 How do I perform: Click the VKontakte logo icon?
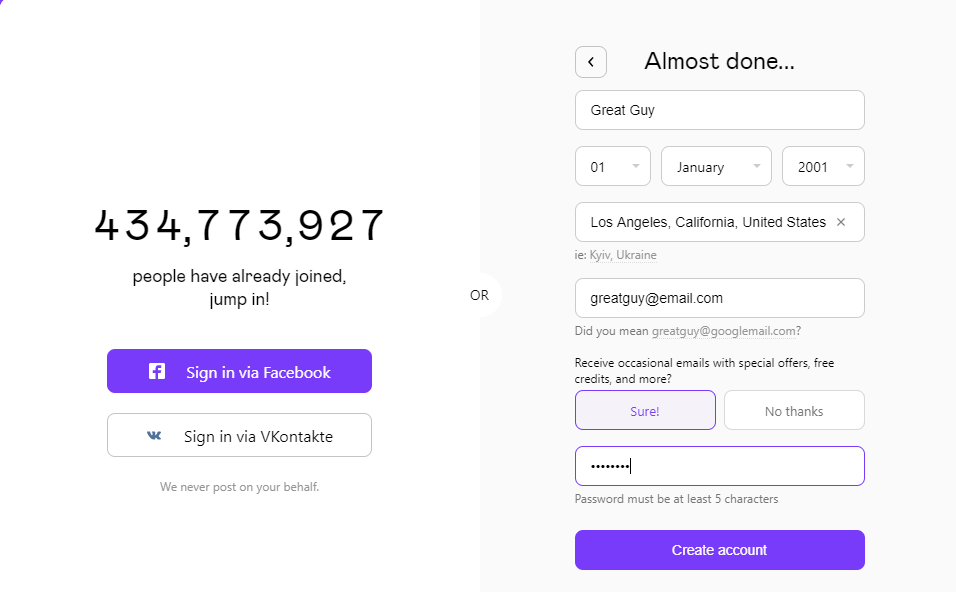[154, 436]
